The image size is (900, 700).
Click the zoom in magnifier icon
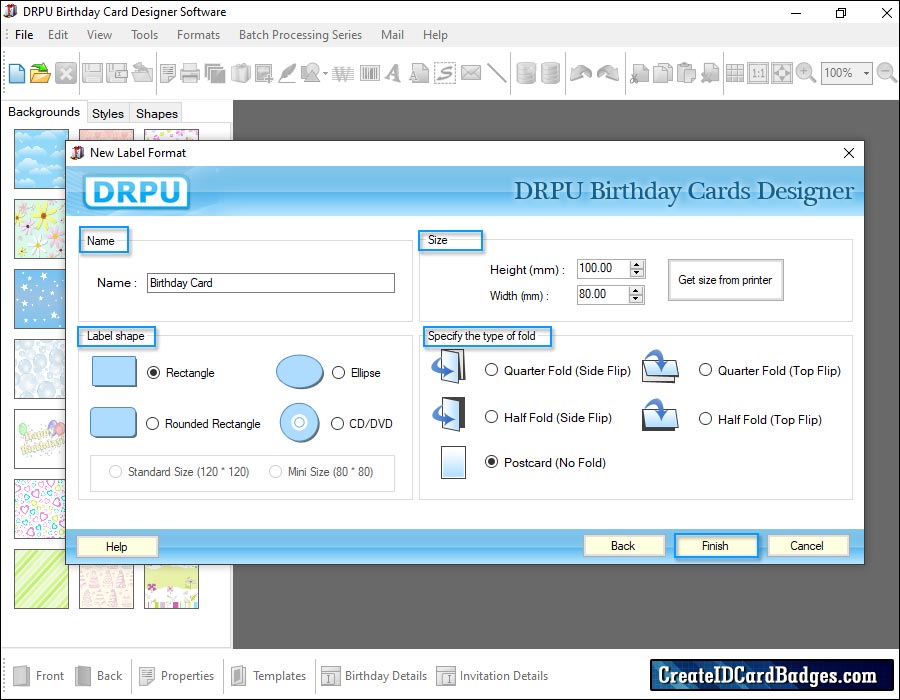(805, 73)
